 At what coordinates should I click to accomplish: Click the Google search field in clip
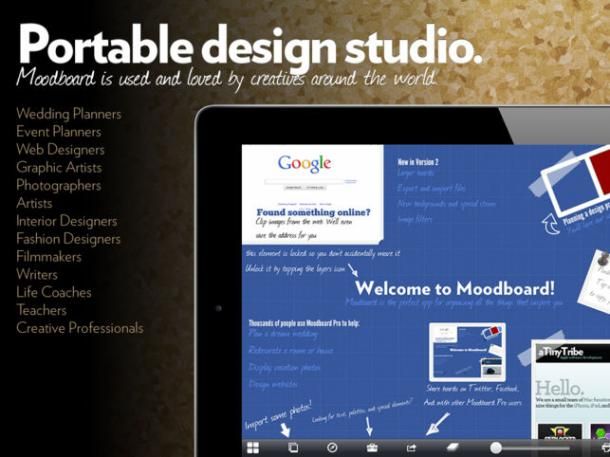tap(305, 181)
